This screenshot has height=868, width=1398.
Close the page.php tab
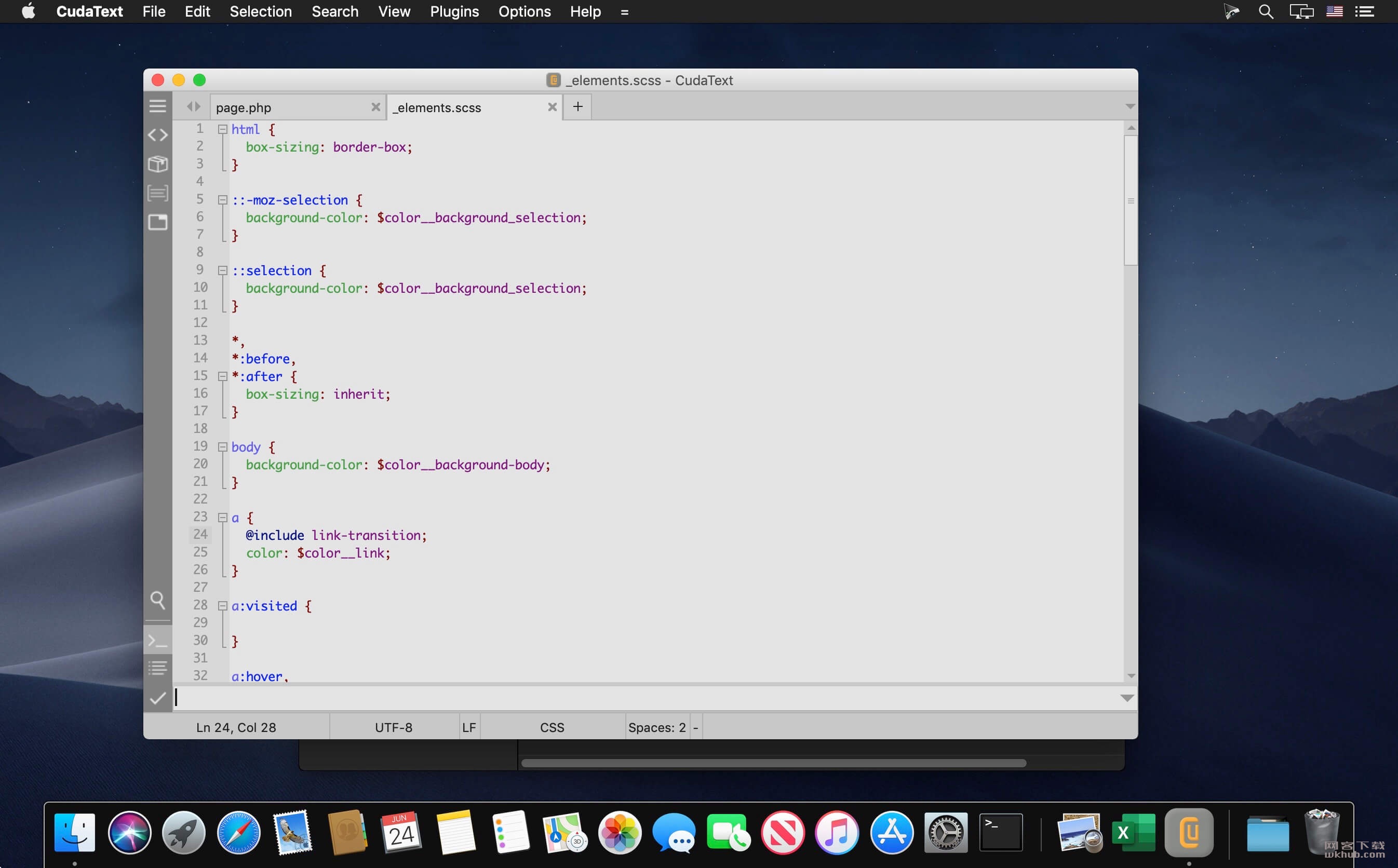point(375,107)
